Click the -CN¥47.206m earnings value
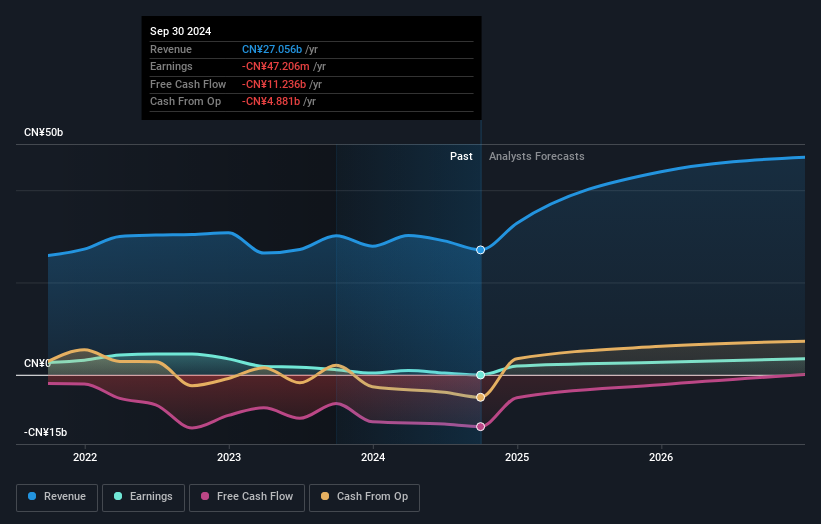Image resolution: width=821 pixels, height=524 pixels. tap(275, 66)
